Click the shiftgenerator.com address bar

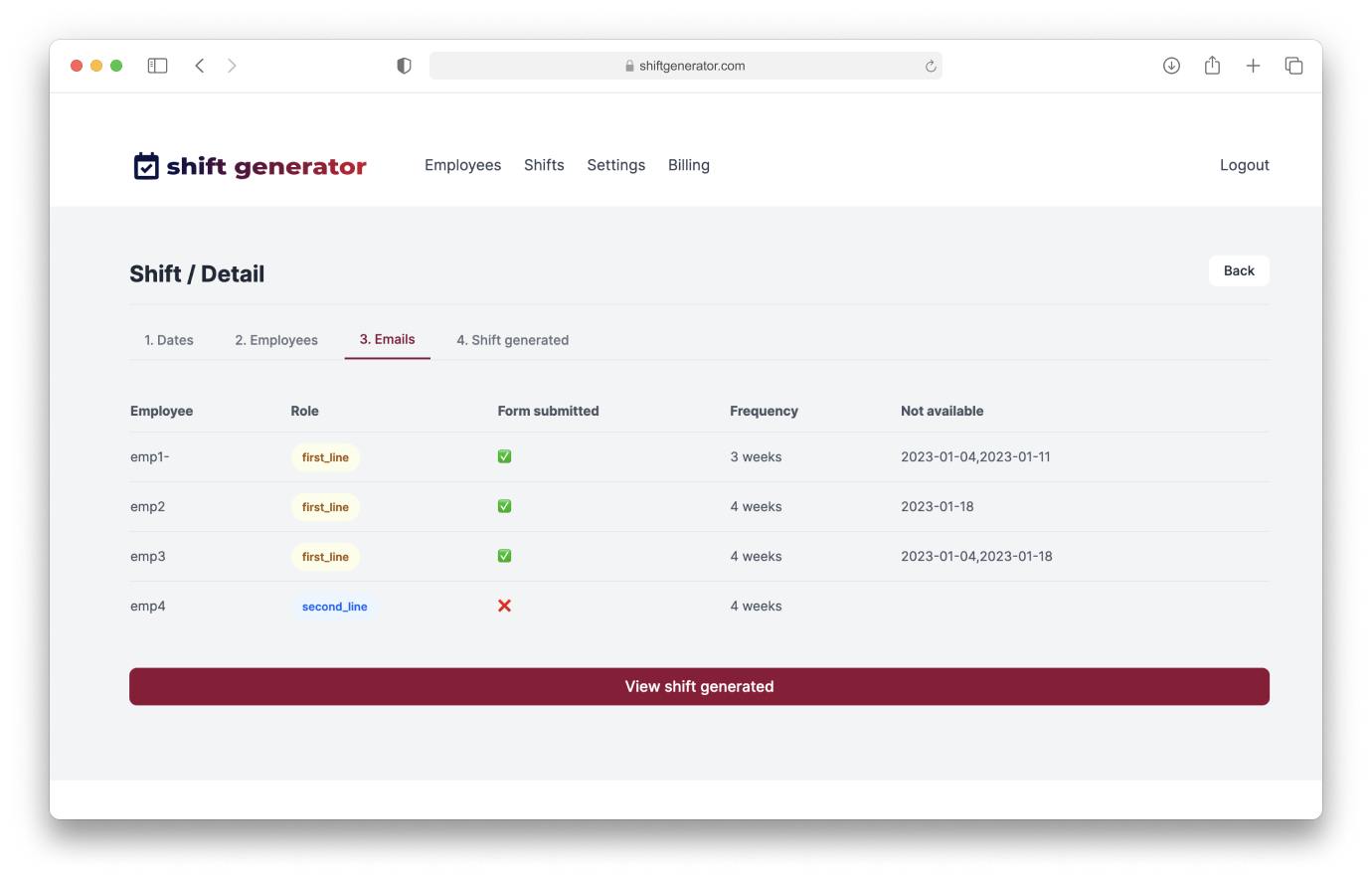[x=686, y=66]
